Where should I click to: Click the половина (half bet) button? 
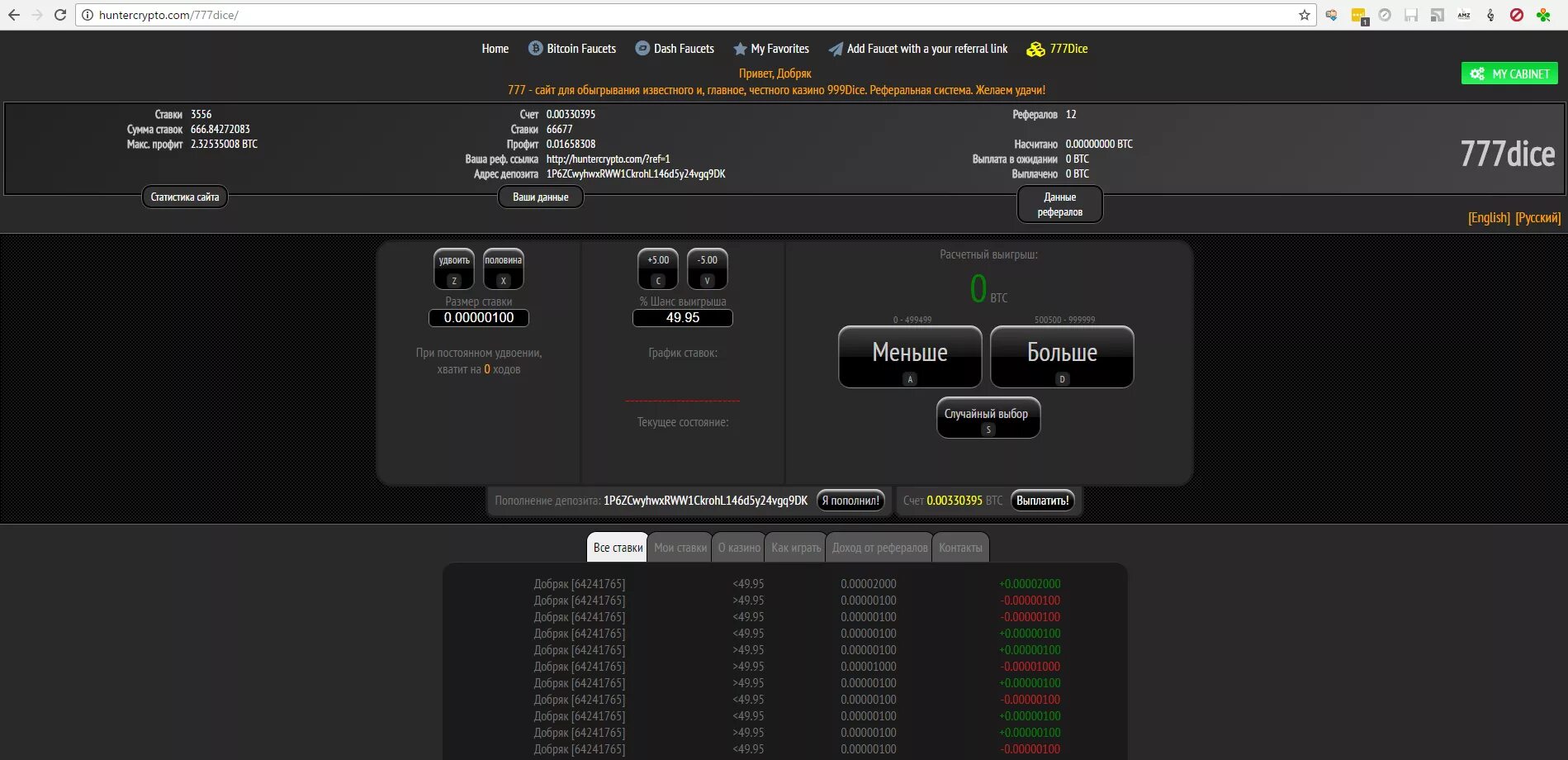coord(504,269)
